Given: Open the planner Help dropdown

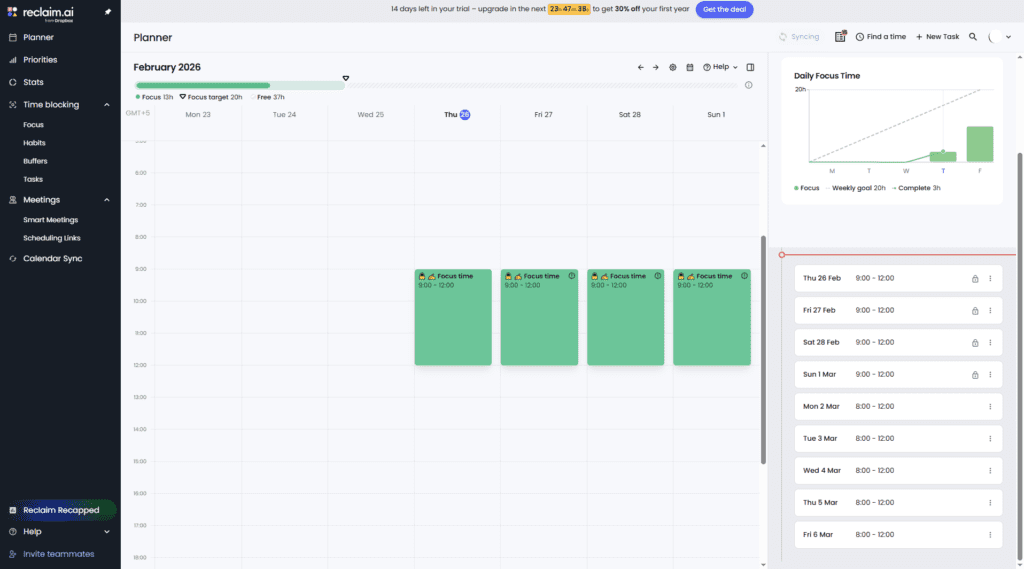Looking at the screenshot, I should click(x=720, y=67).
